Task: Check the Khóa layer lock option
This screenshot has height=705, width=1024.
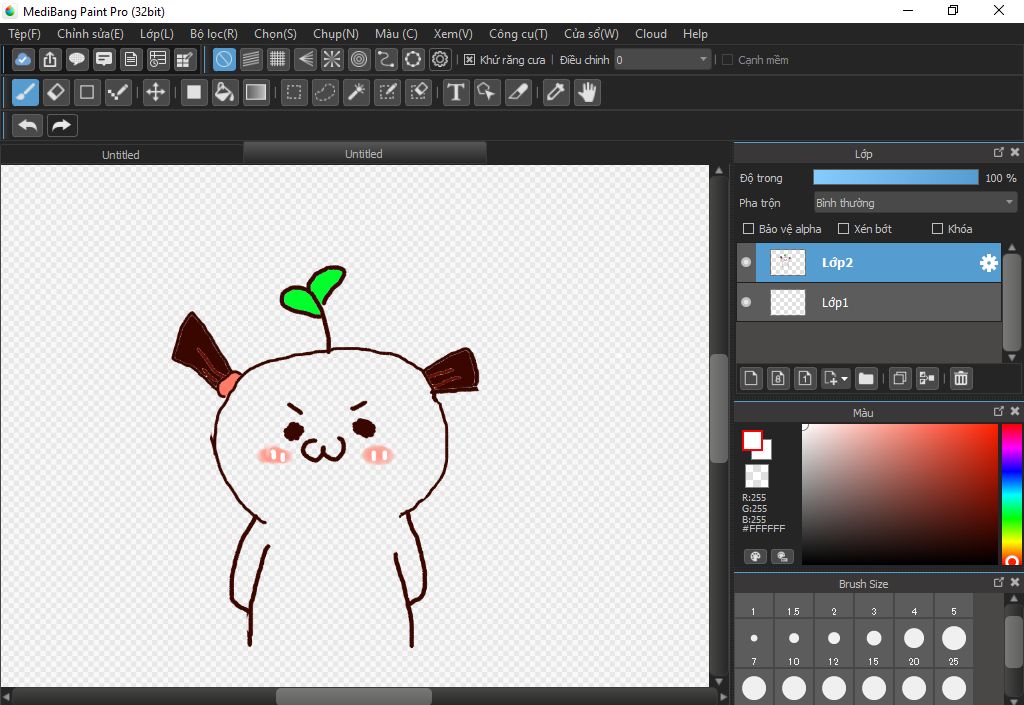Action: [937, 229]
